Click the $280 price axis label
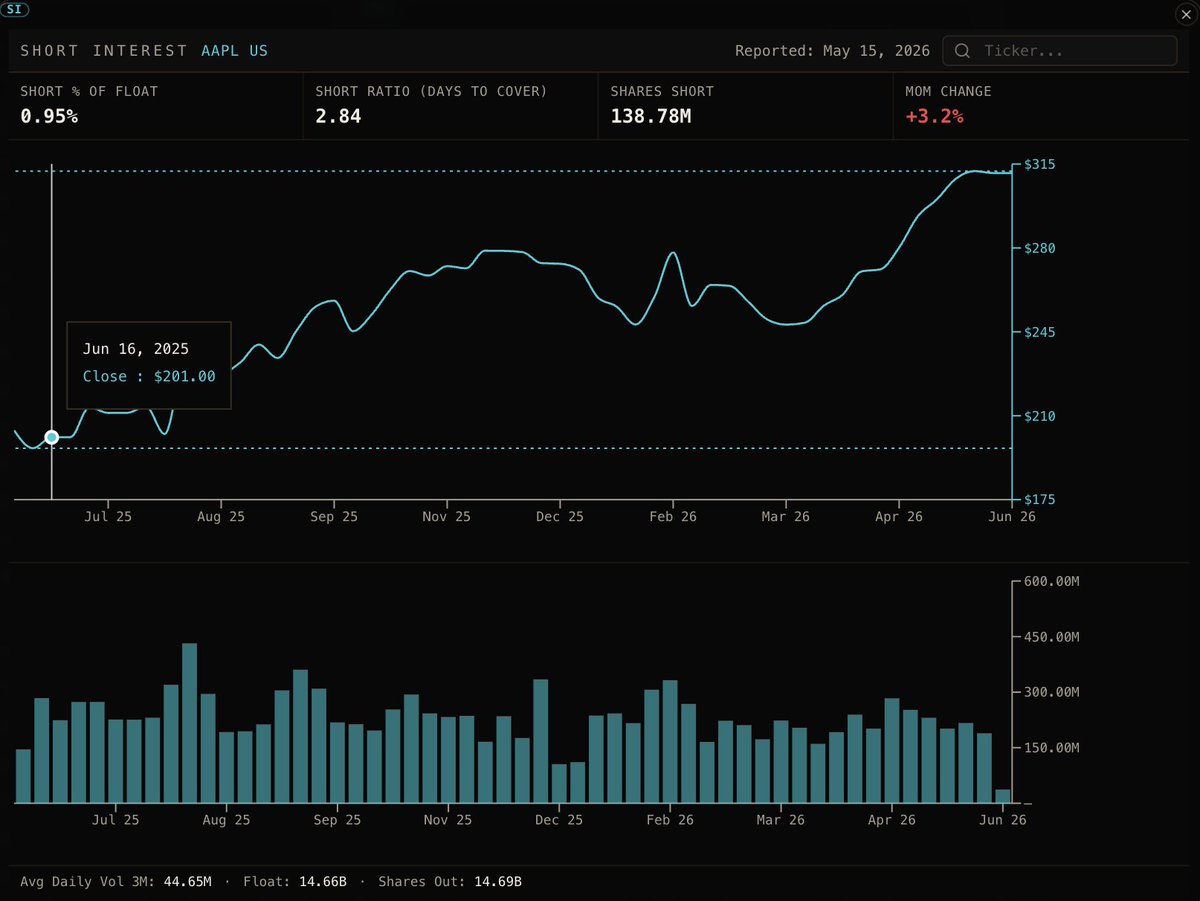 (x=1037, y=248)
